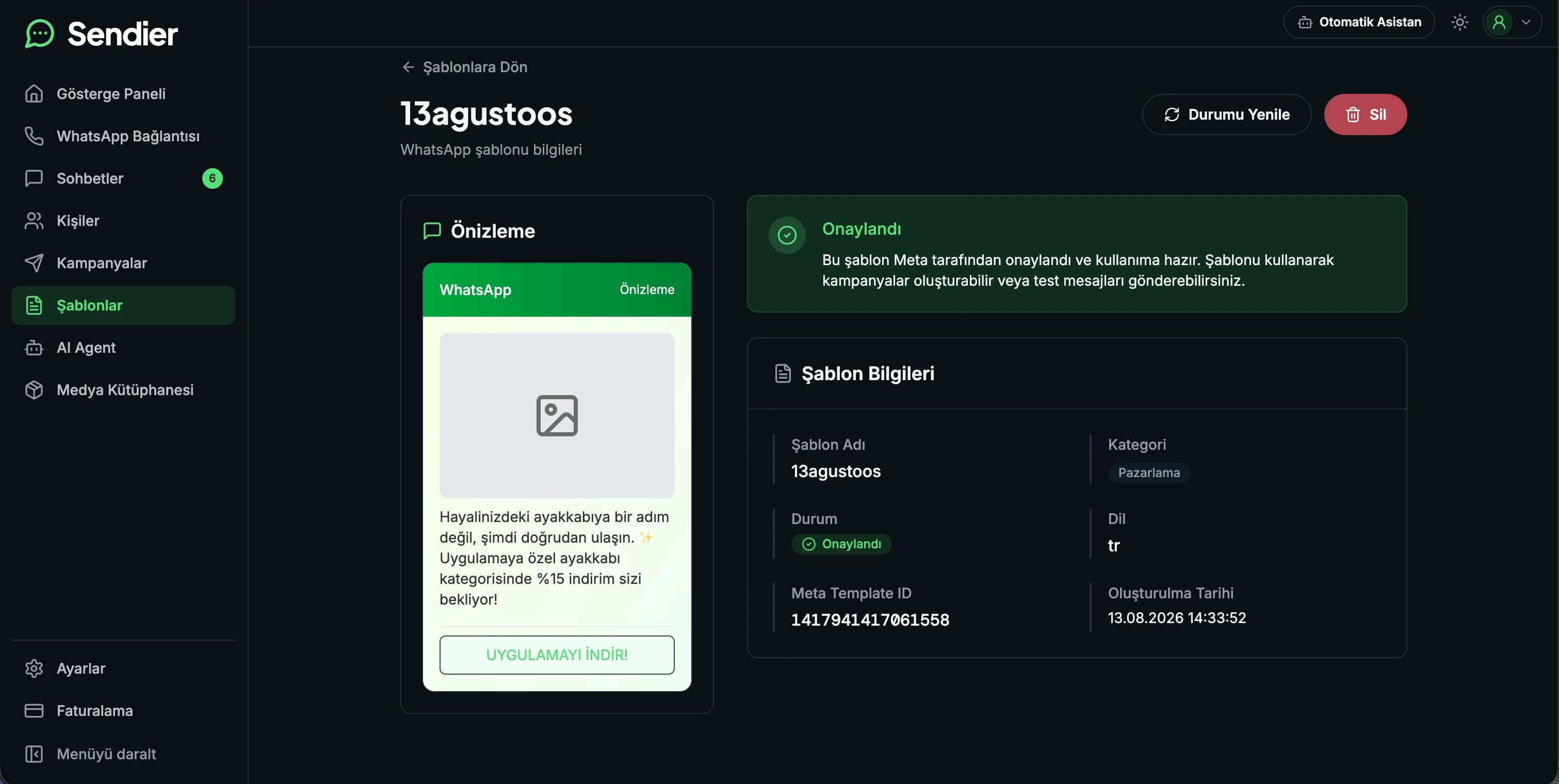
Task: Click the Sohbetler chat bubble icon
Action: (x=34, y=178)
